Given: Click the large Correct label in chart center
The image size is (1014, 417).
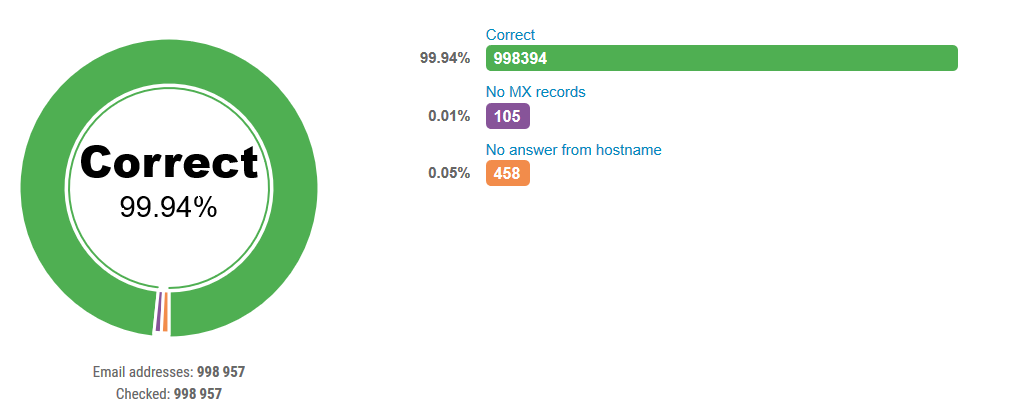Looking at the screenshot, I should point(169,162).
